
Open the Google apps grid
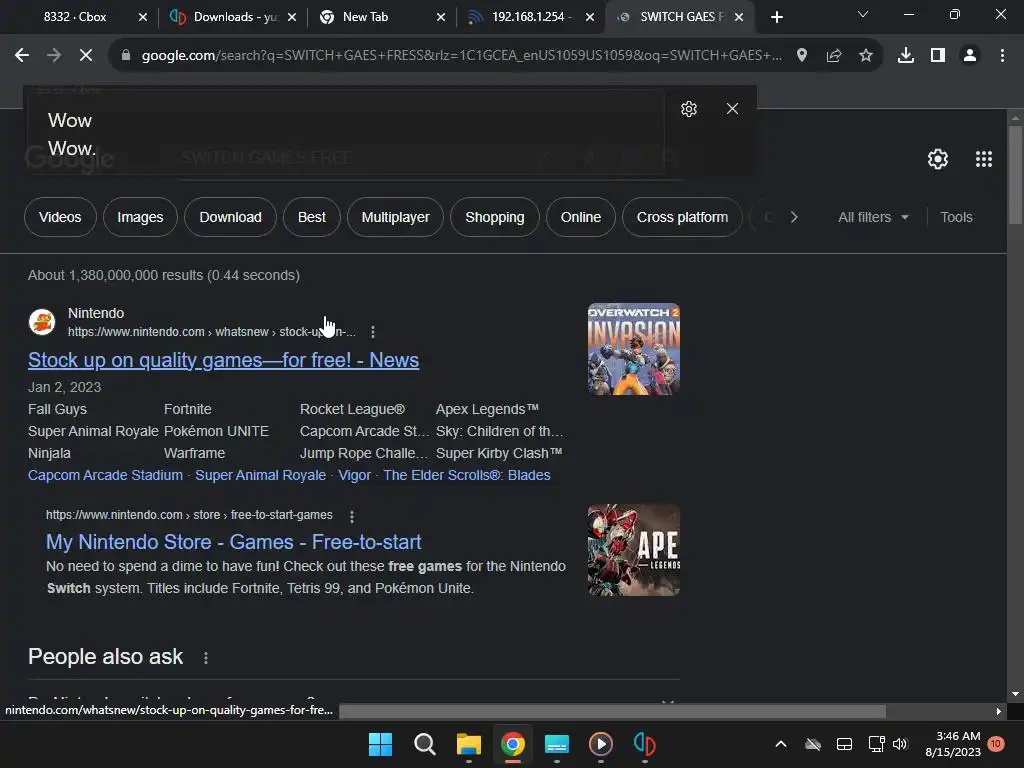(x=984, y=159)
